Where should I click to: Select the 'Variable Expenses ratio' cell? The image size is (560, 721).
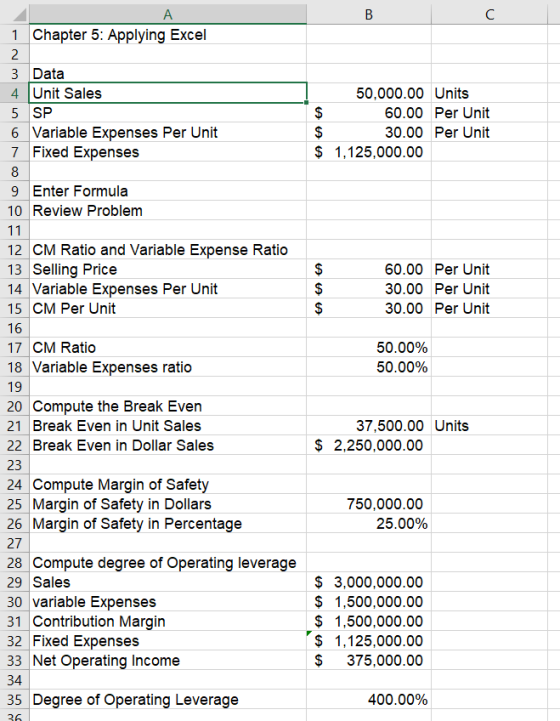click(168, 367)
